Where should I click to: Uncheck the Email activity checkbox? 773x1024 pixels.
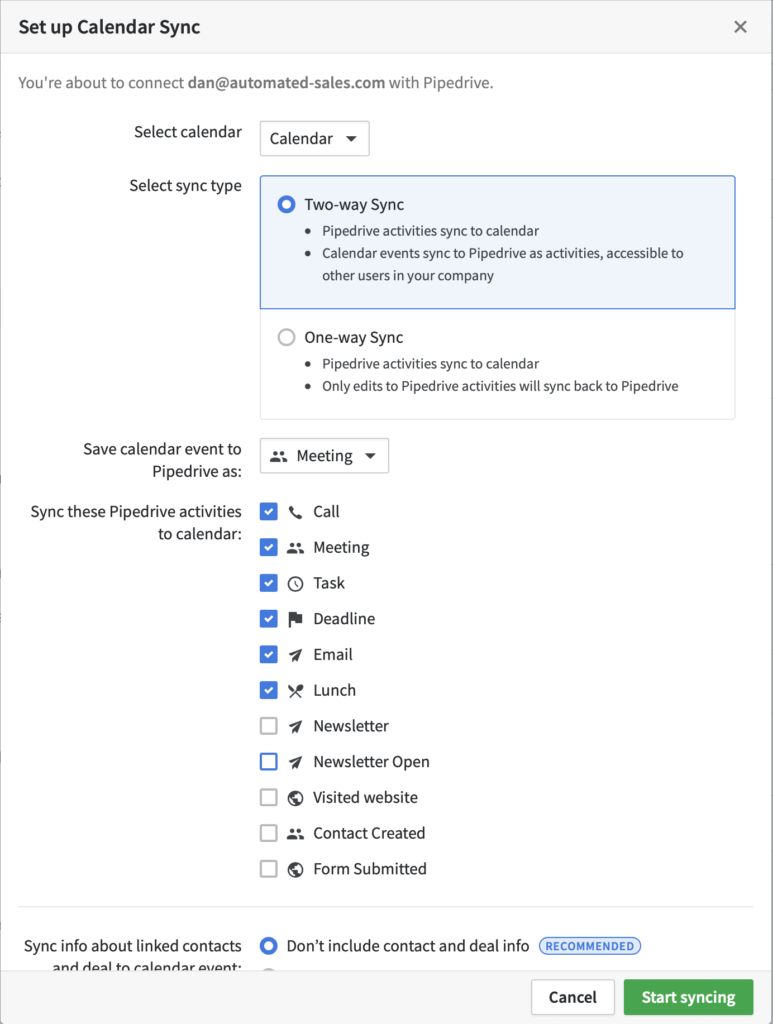pyautogui.click(x=268, y=654)
